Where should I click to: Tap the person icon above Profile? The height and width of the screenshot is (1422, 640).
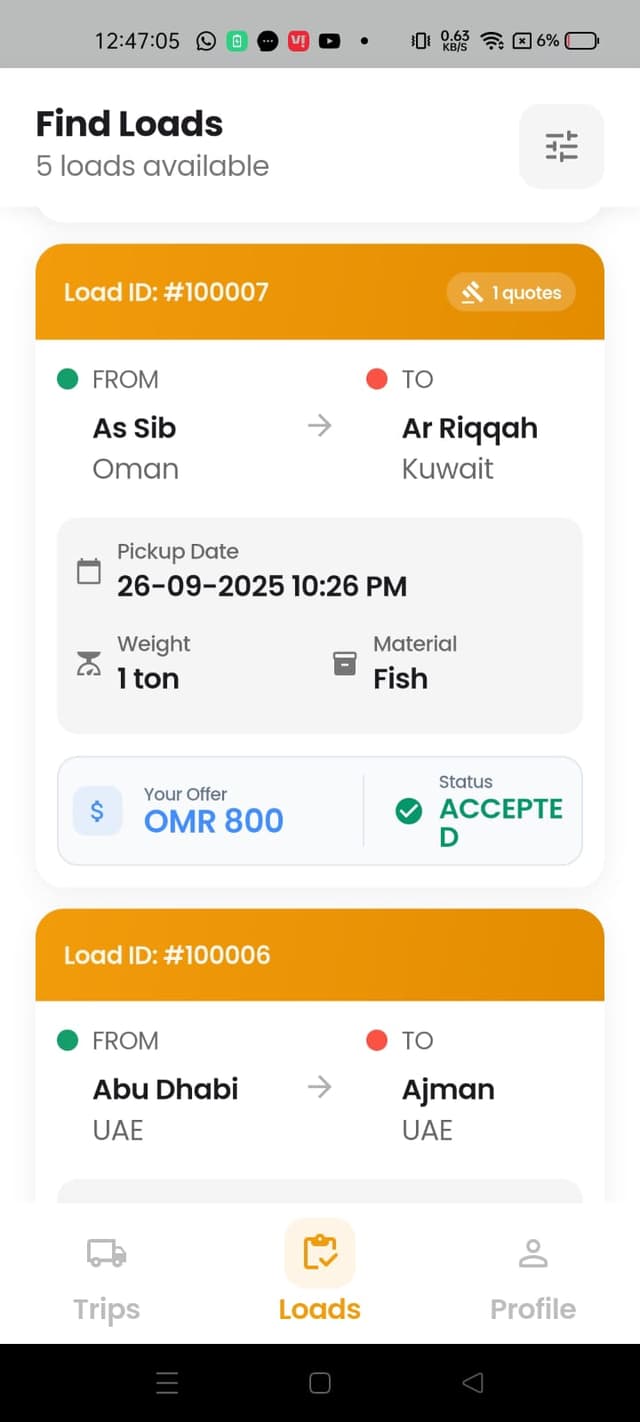coord(532,1252)
